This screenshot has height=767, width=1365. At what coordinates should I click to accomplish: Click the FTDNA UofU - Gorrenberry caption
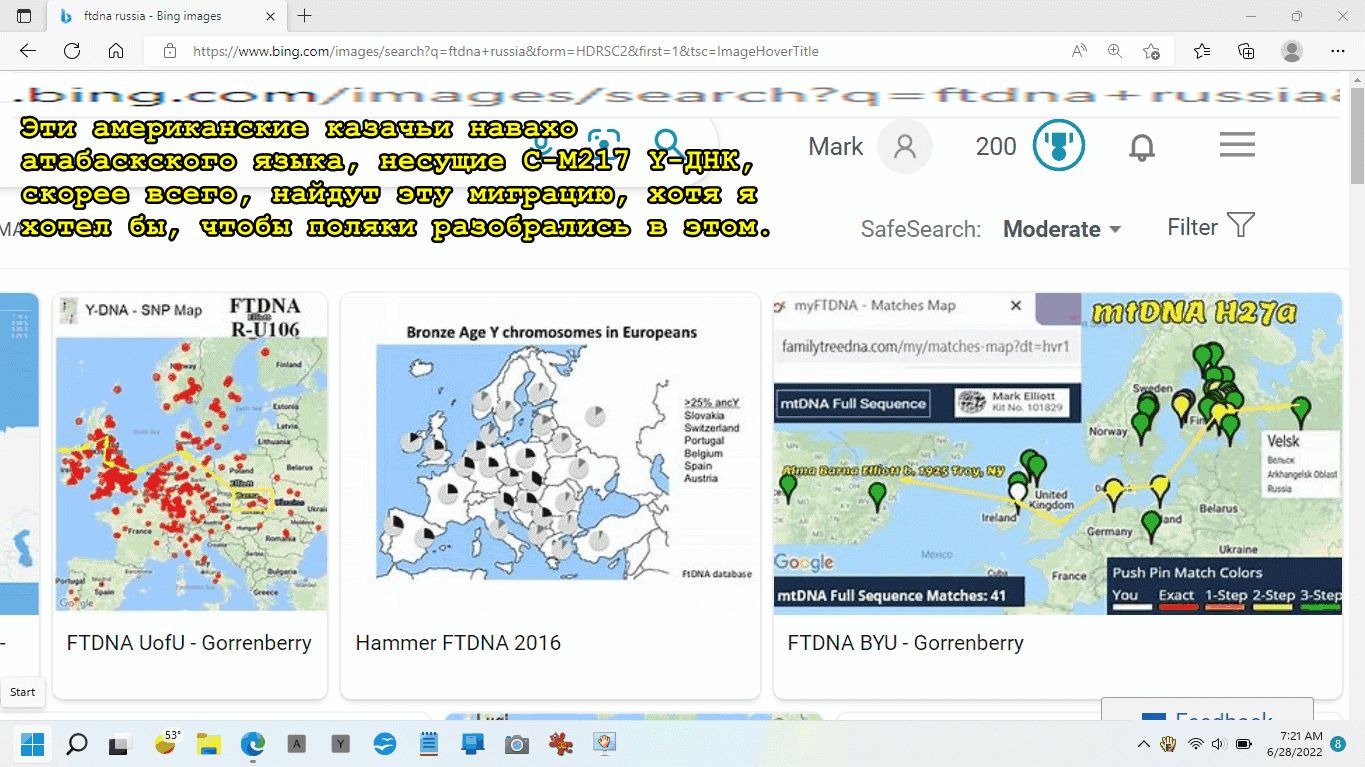pos(189,643)
